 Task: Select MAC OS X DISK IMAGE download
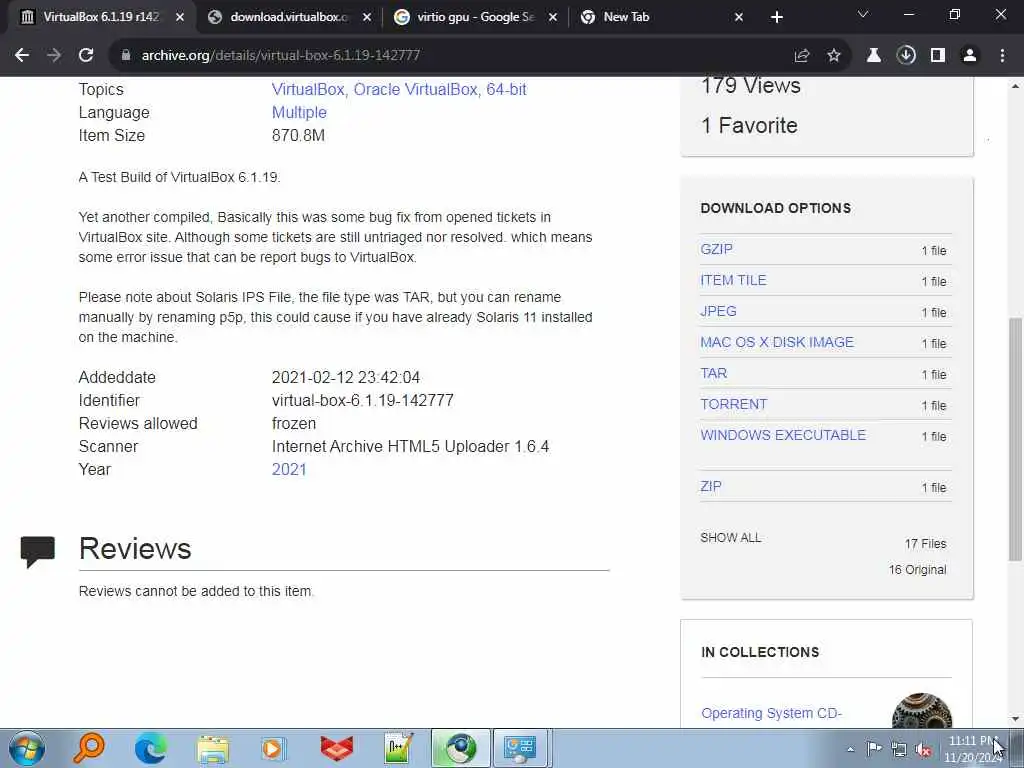(776, 342)
